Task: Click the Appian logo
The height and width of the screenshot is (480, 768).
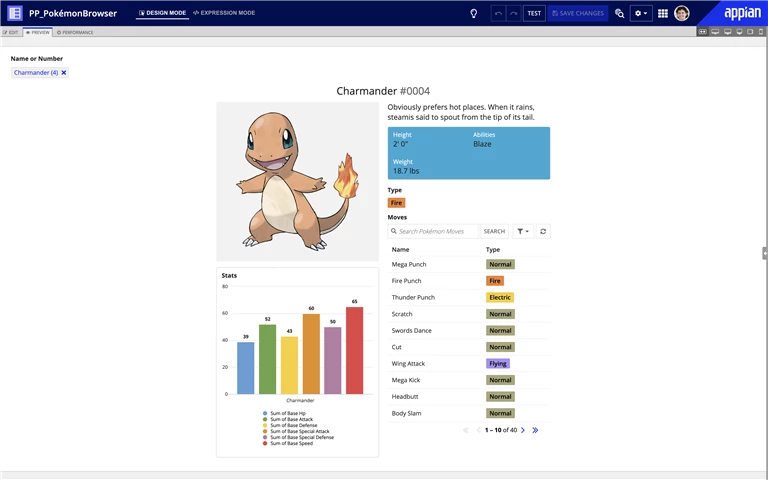Action: coord(743,13)
